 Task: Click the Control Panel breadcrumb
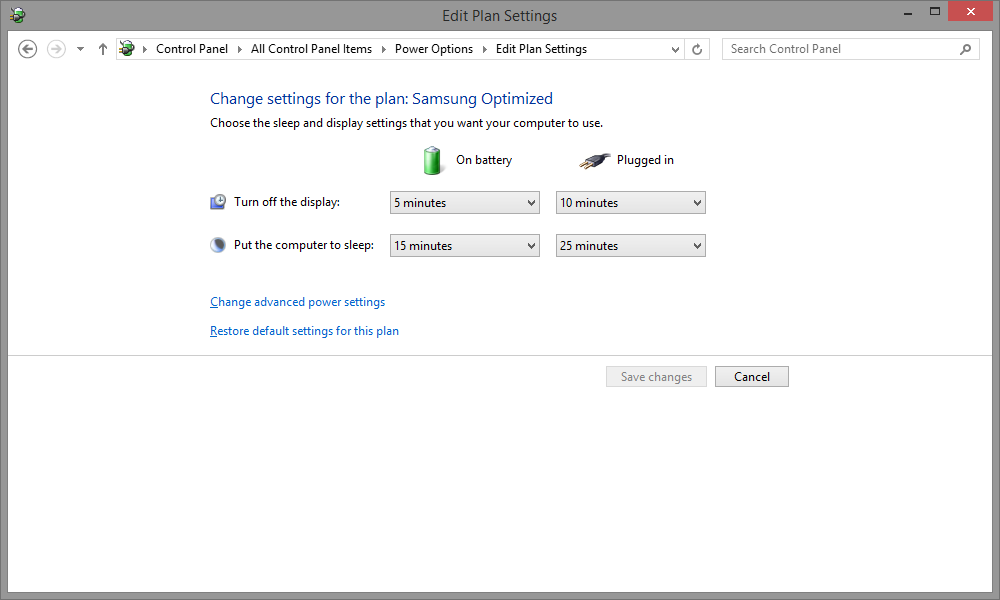tap(192, 49)
